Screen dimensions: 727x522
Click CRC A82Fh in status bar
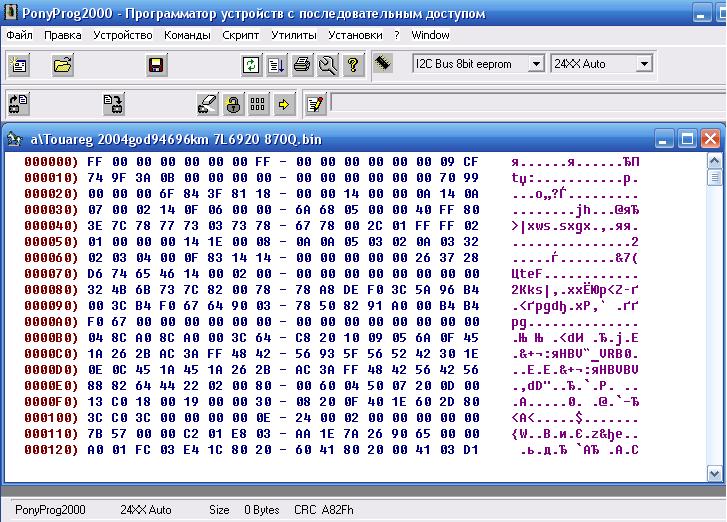[324, 510]
